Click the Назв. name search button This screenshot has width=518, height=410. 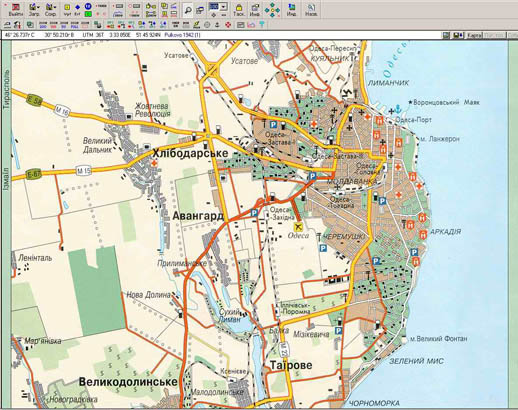click(311, 10)
